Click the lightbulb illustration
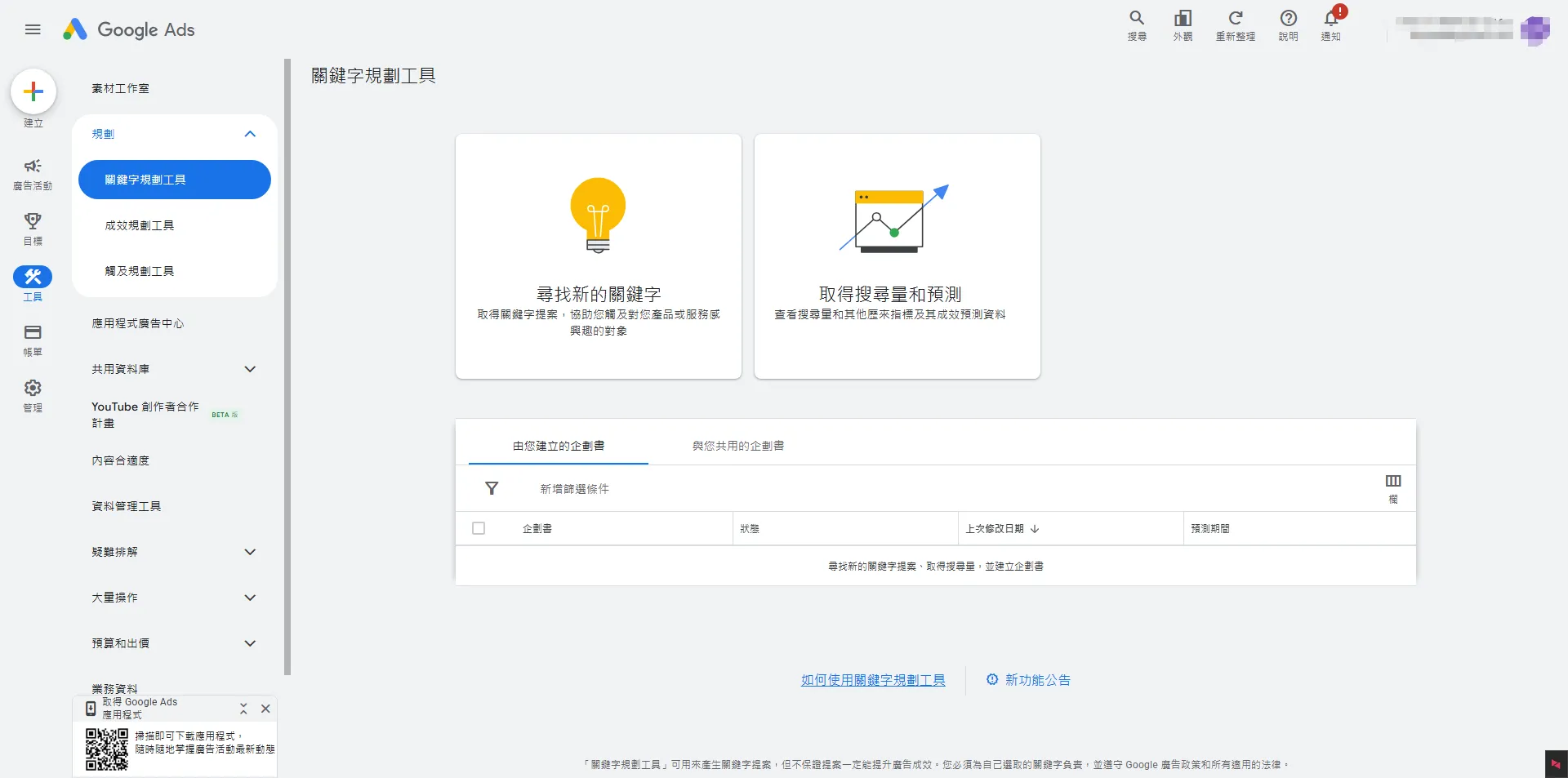 (x=598, y=215)
